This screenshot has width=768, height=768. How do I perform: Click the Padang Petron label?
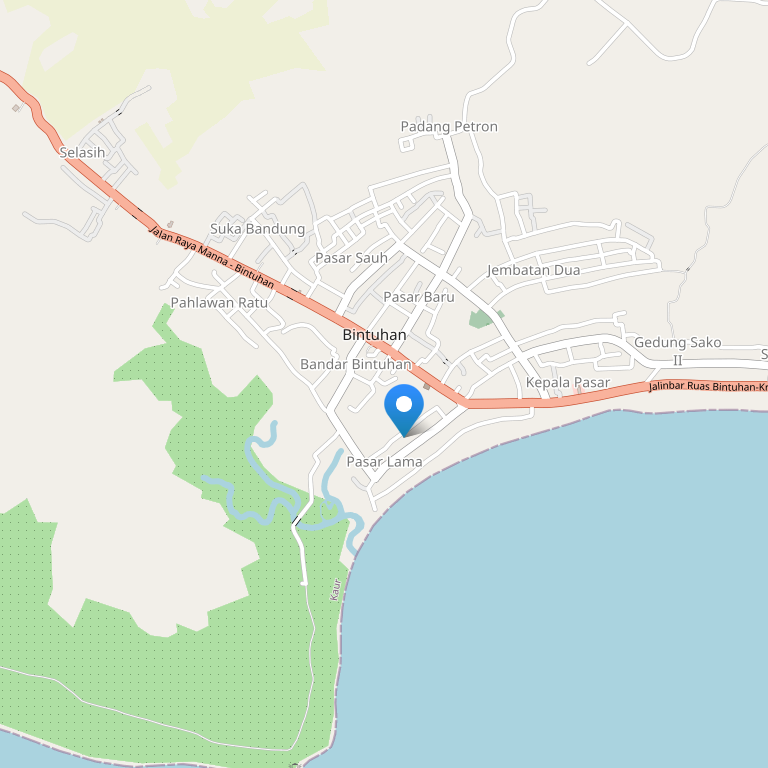pyautogui.click(x=449, y=127)
